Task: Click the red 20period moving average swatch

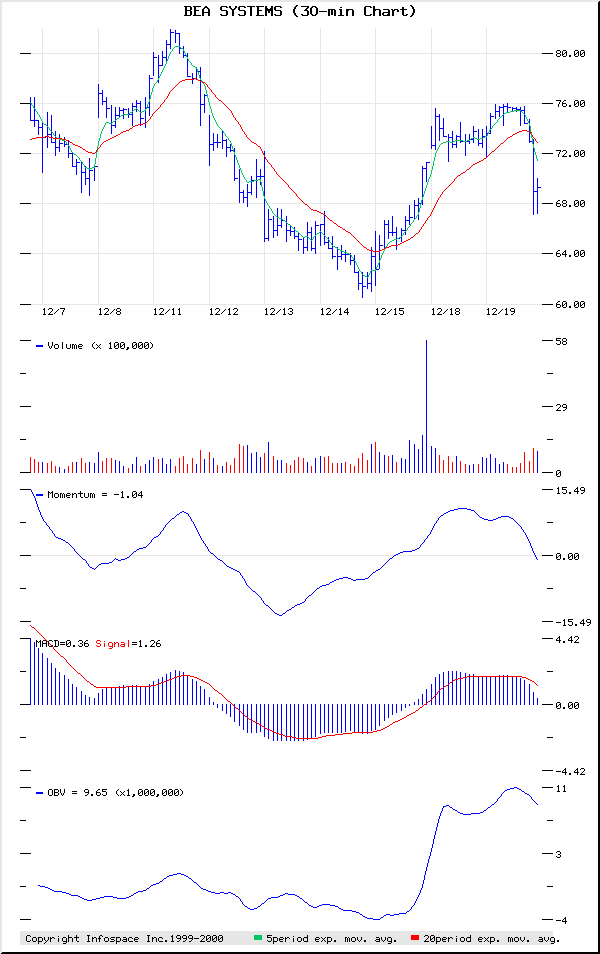Action: click(415, 938)
